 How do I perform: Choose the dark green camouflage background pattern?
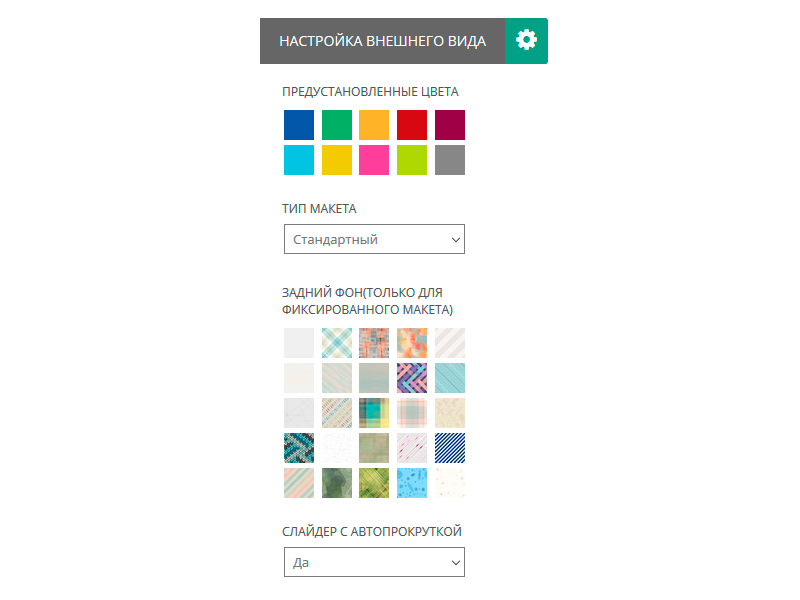point(337,483)
